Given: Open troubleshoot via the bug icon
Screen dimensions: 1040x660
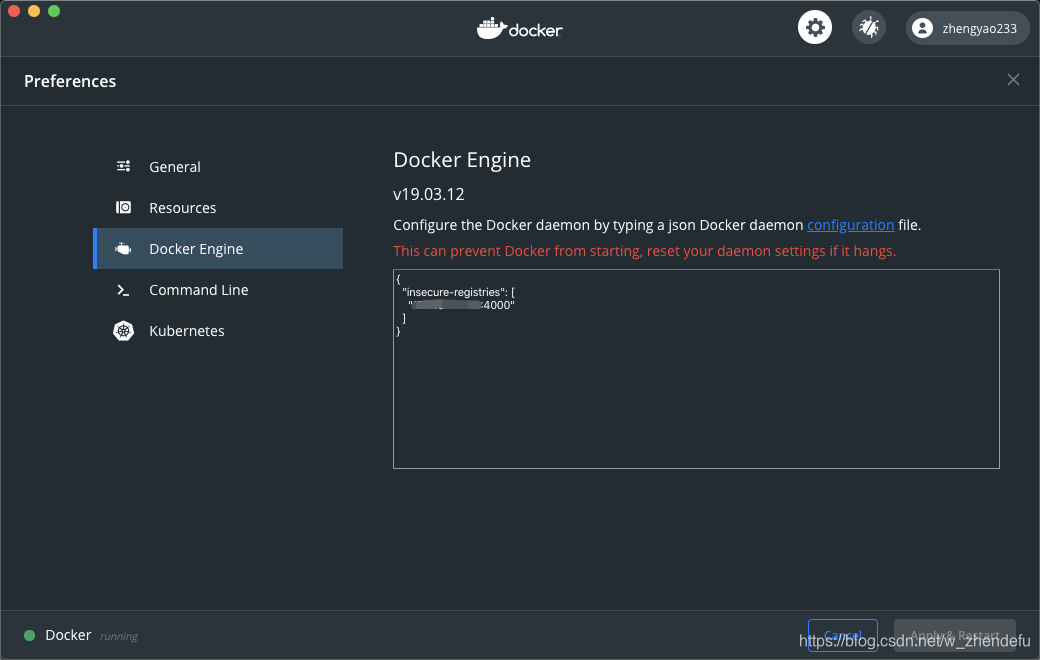Looking at the screenshot, I should (868, 28).
